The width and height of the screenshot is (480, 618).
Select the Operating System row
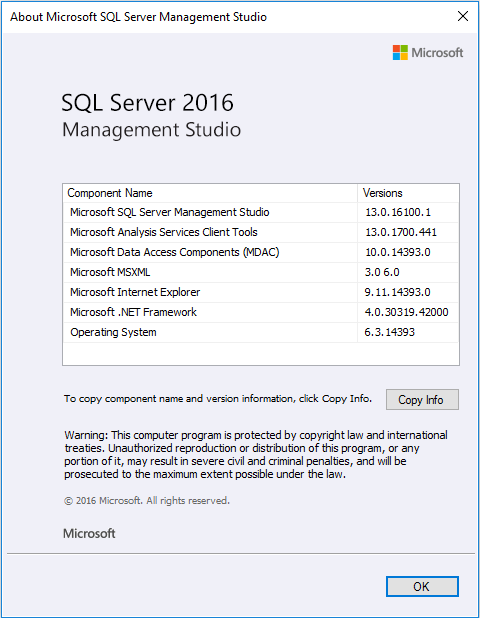tap(261, 332)
